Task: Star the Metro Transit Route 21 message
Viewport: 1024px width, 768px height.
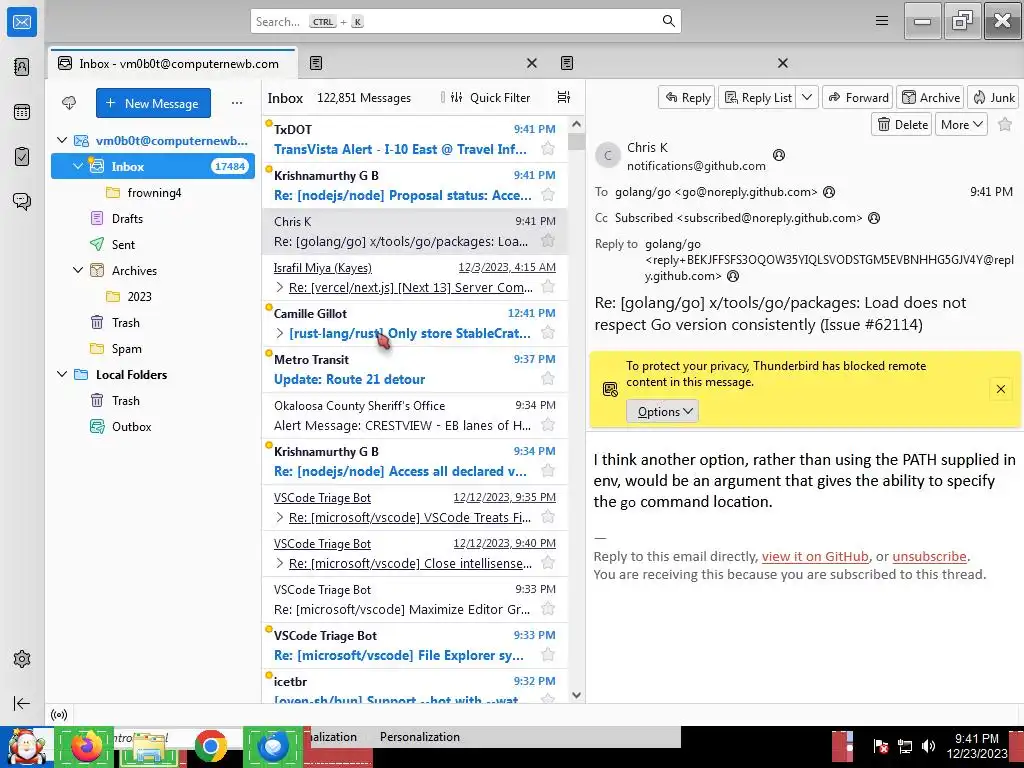Action: 548,379
